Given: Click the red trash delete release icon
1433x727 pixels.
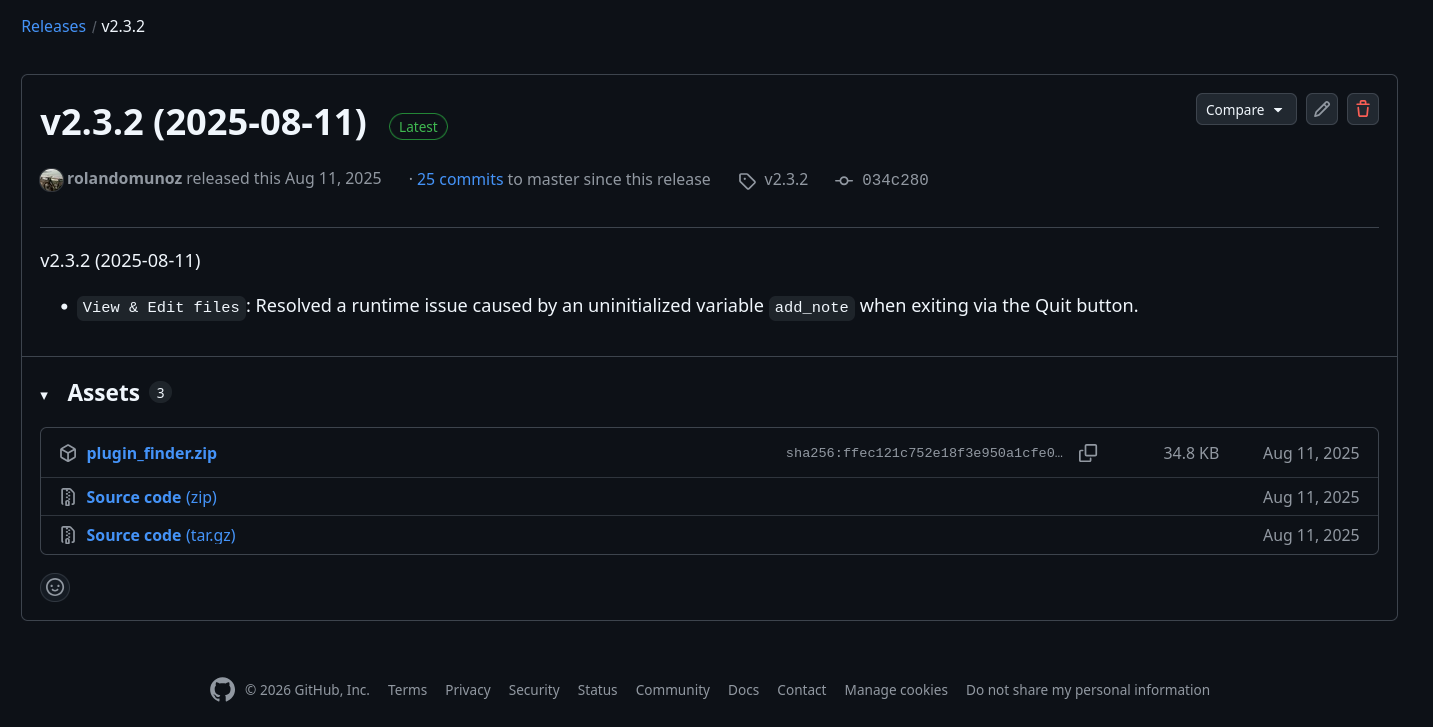Looking at the screenshot, I should click(x=1363, y=109).
